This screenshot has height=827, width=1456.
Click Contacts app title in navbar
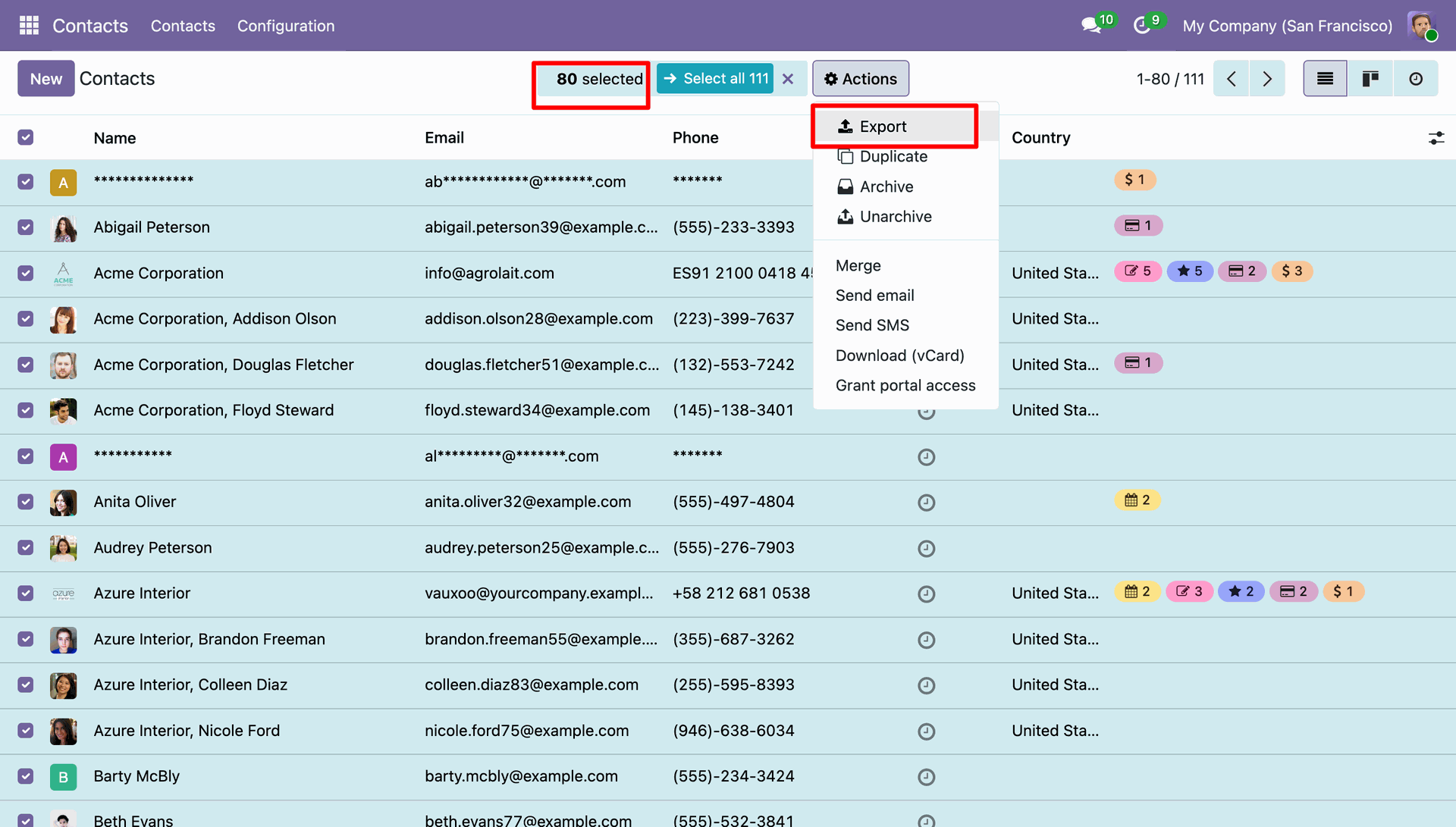coord(90,26)
